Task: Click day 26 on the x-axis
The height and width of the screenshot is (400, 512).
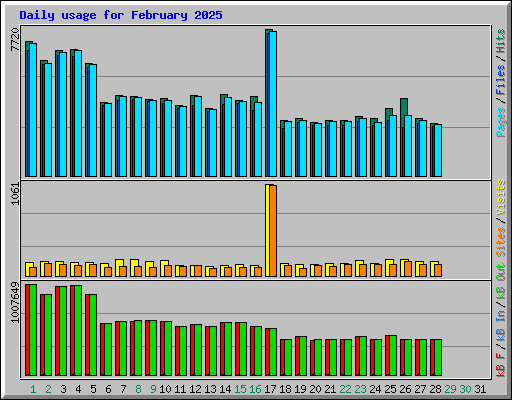Action: (405, 389)
